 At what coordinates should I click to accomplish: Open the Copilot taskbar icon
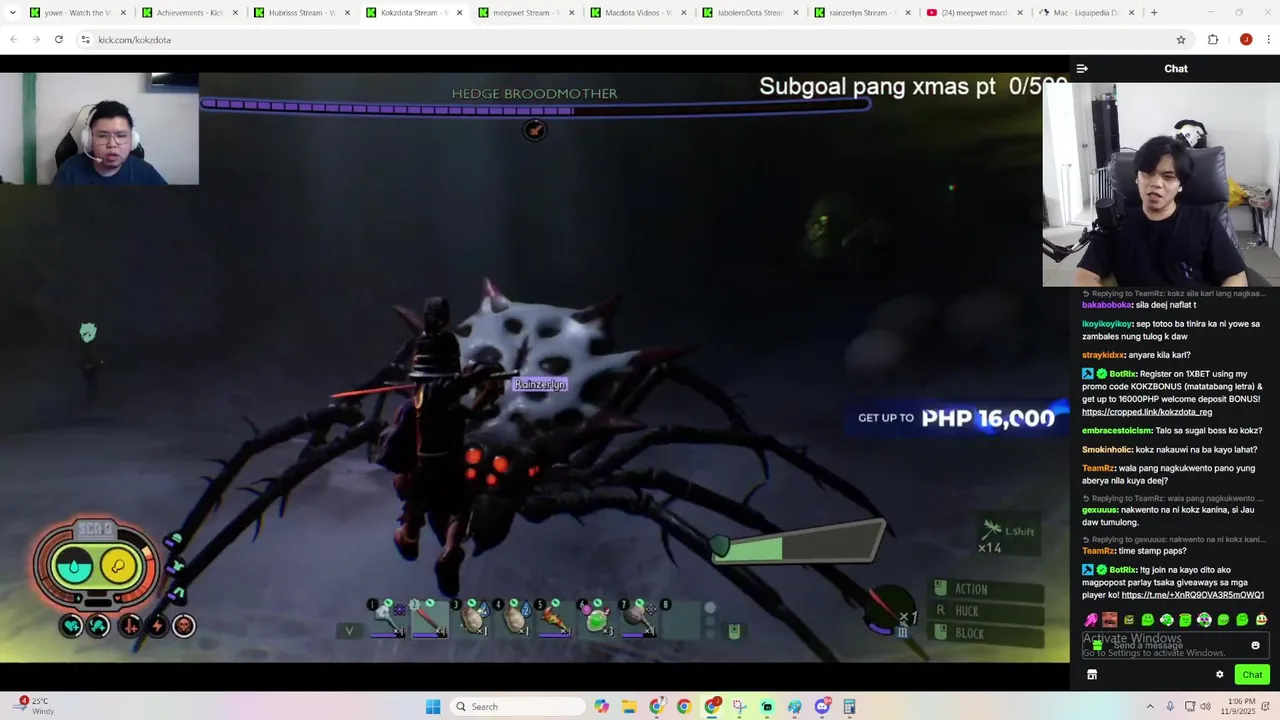pos(602,707)
